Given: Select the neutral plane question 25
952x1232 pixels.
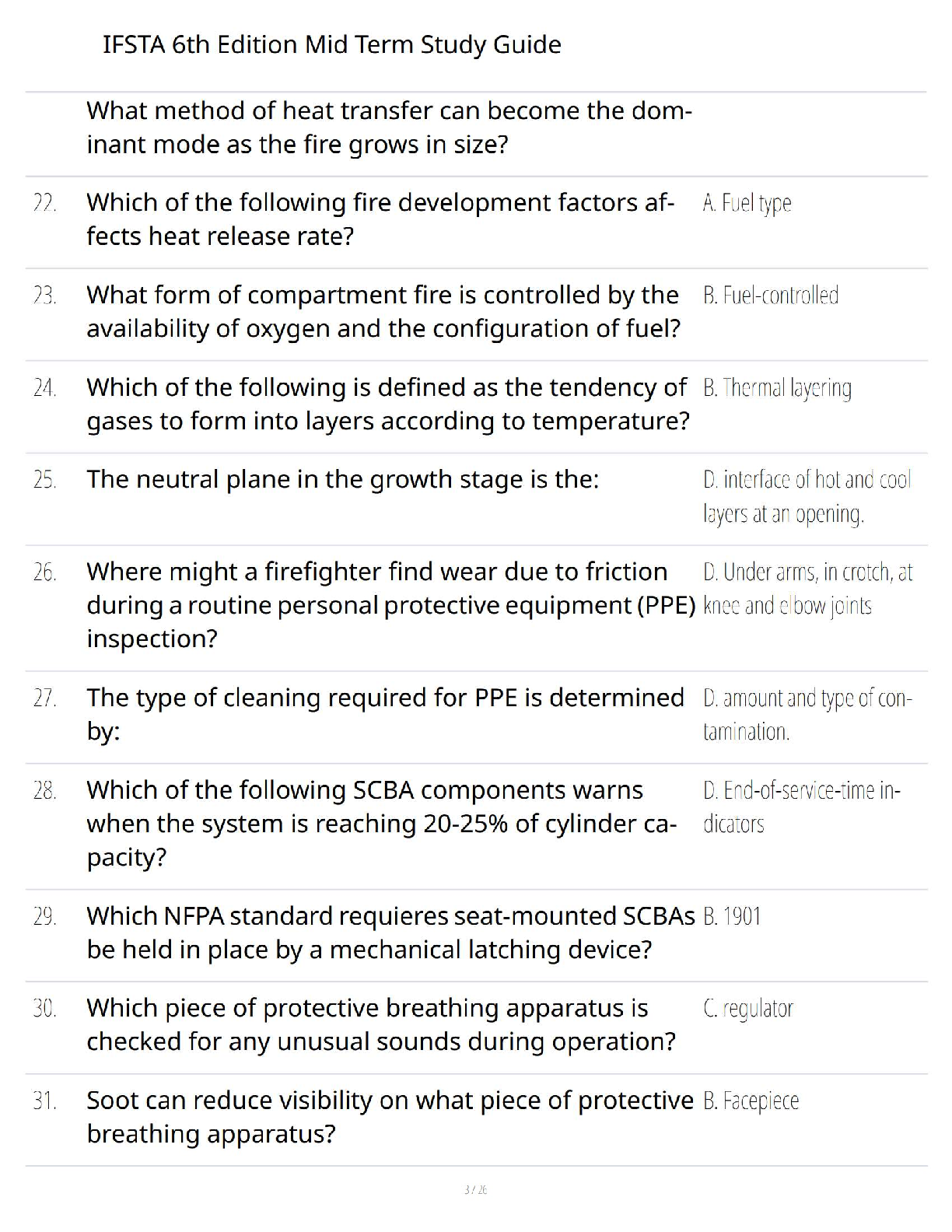Looking at the screenshot, I should pos(343,480).
